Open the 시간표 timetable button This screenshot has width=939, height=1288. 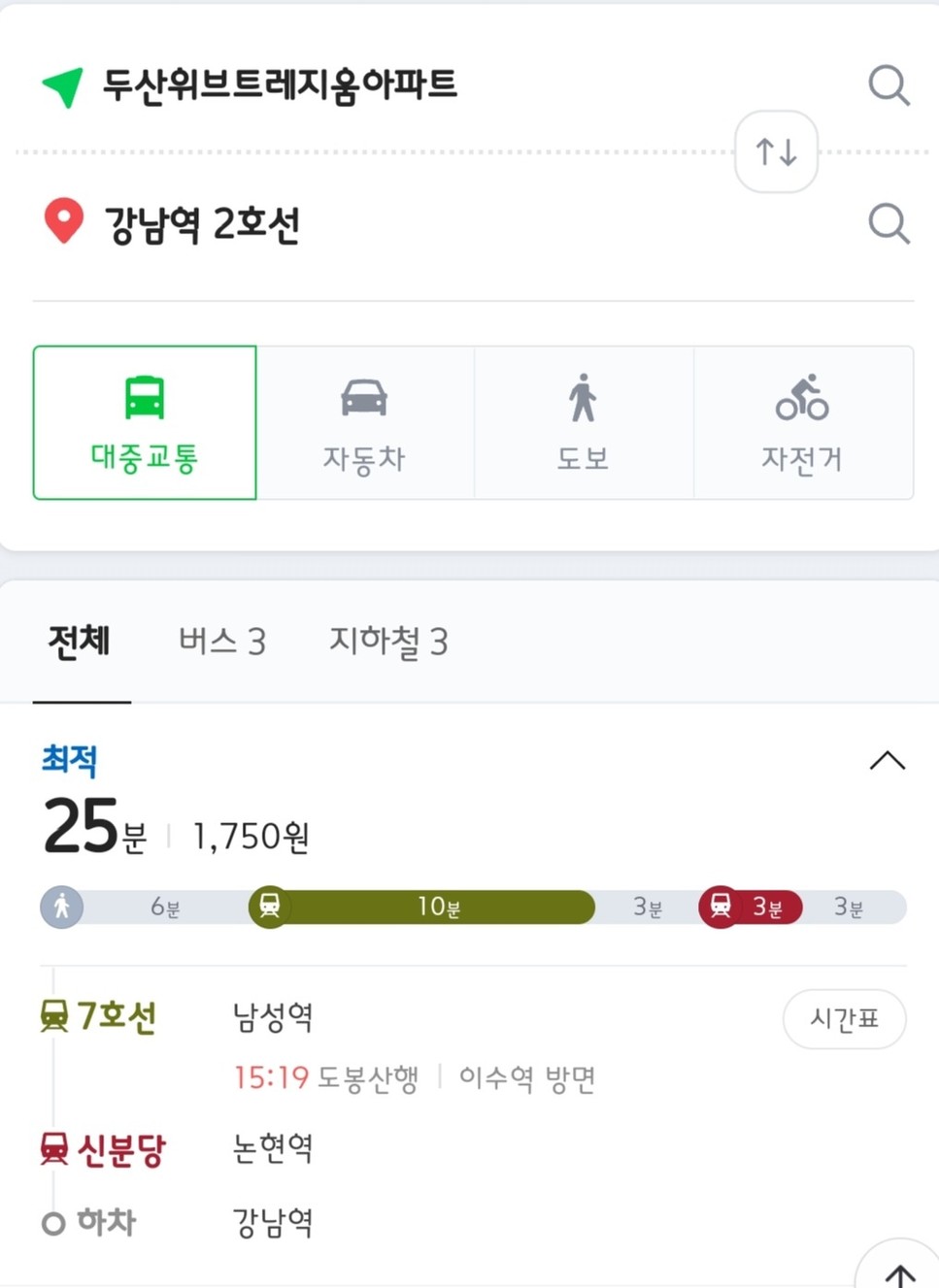(x=845, y=1018)
